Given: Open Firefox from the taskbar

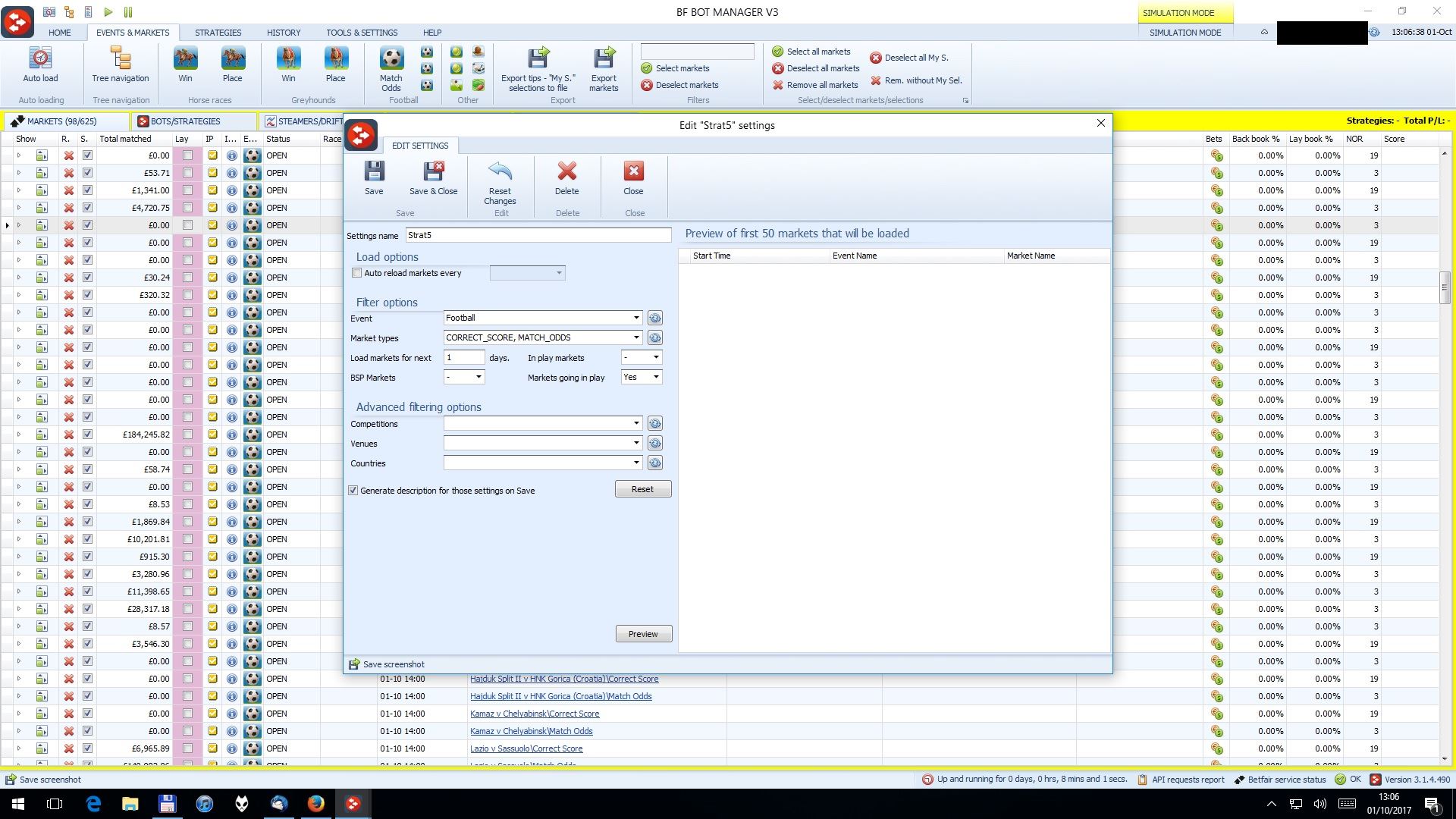Looking at the screenshot, I should pos(315,804).
